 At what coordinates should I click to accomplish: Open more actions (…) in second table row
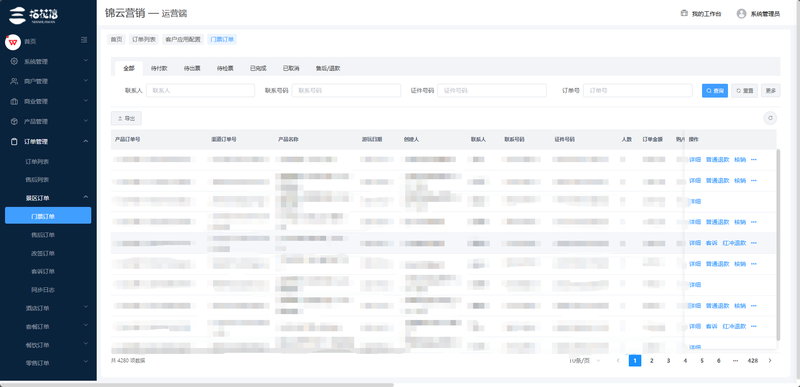tap(754, 180)
